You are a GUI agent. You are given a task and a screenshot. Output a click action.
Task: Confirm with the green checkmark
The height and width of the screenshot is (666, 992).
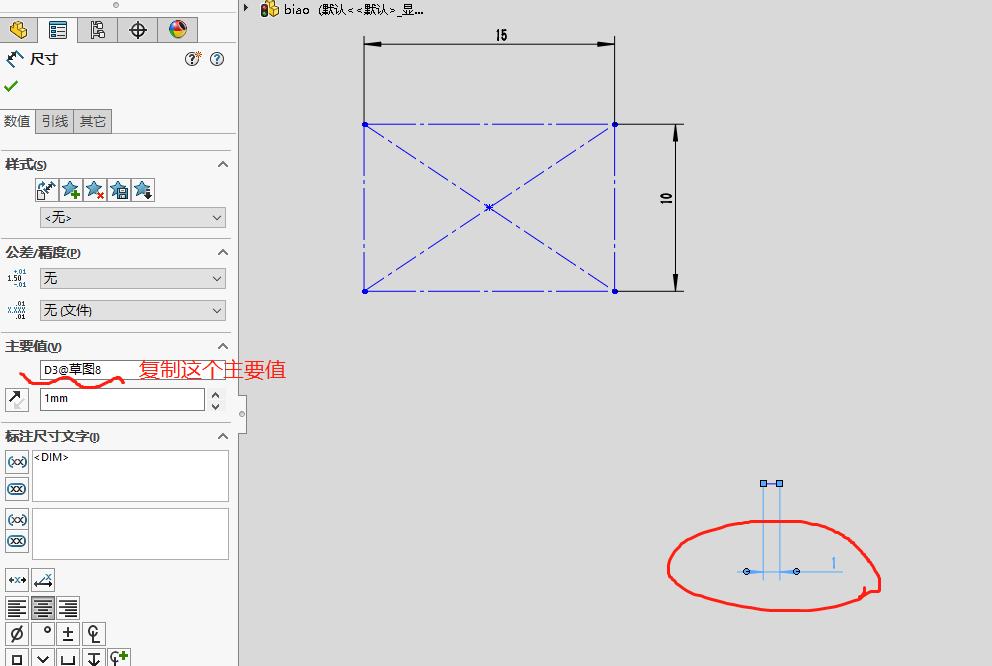(x=11, y=86)
